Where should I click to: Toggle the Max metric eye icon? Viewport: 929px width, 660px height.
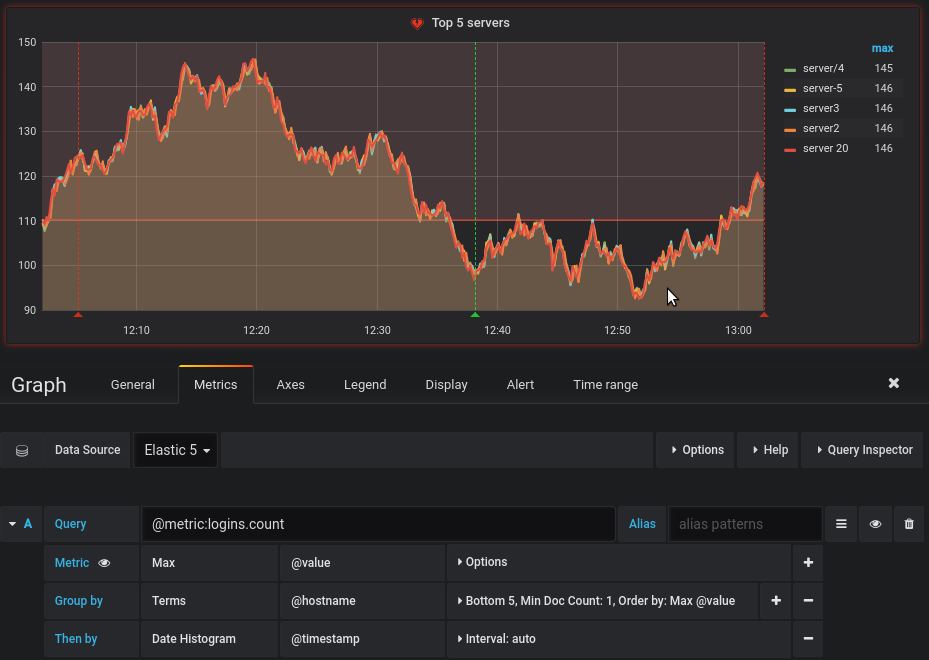[104, 563]
